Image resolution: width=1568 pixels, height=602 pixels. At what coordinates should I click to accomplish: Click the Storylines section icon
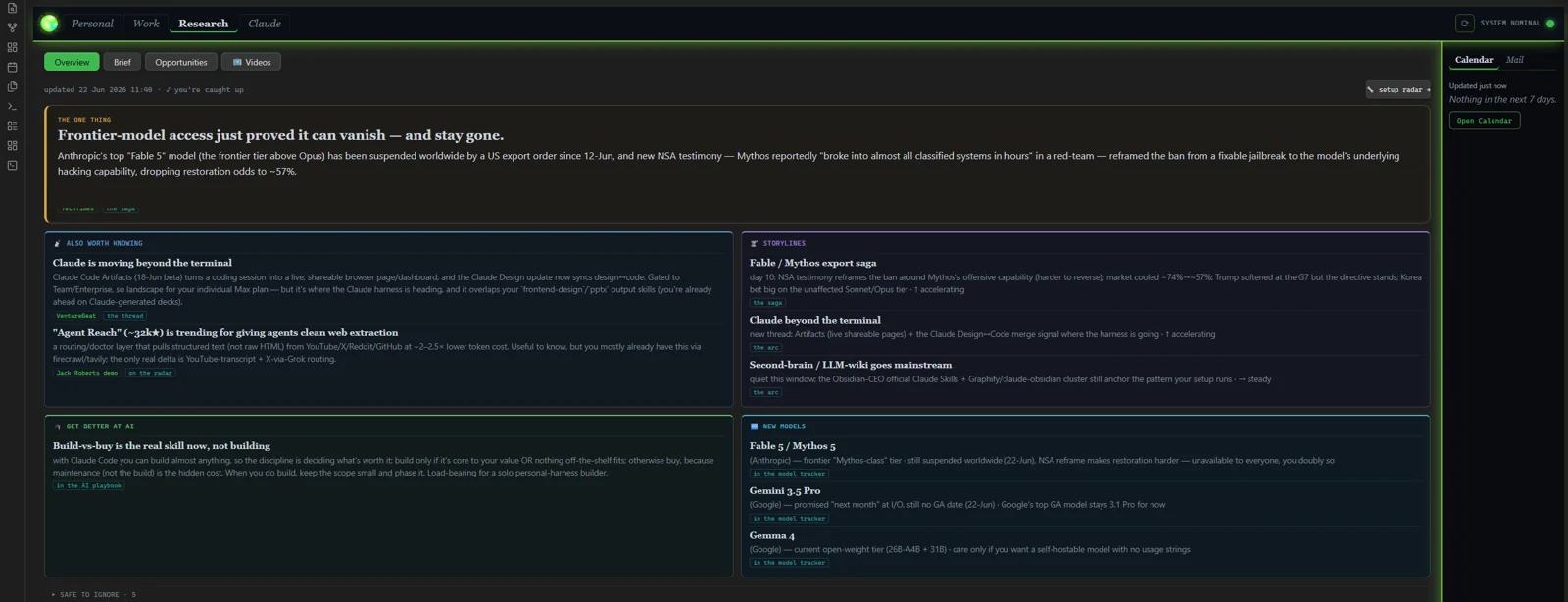click(x=754, y=243)
